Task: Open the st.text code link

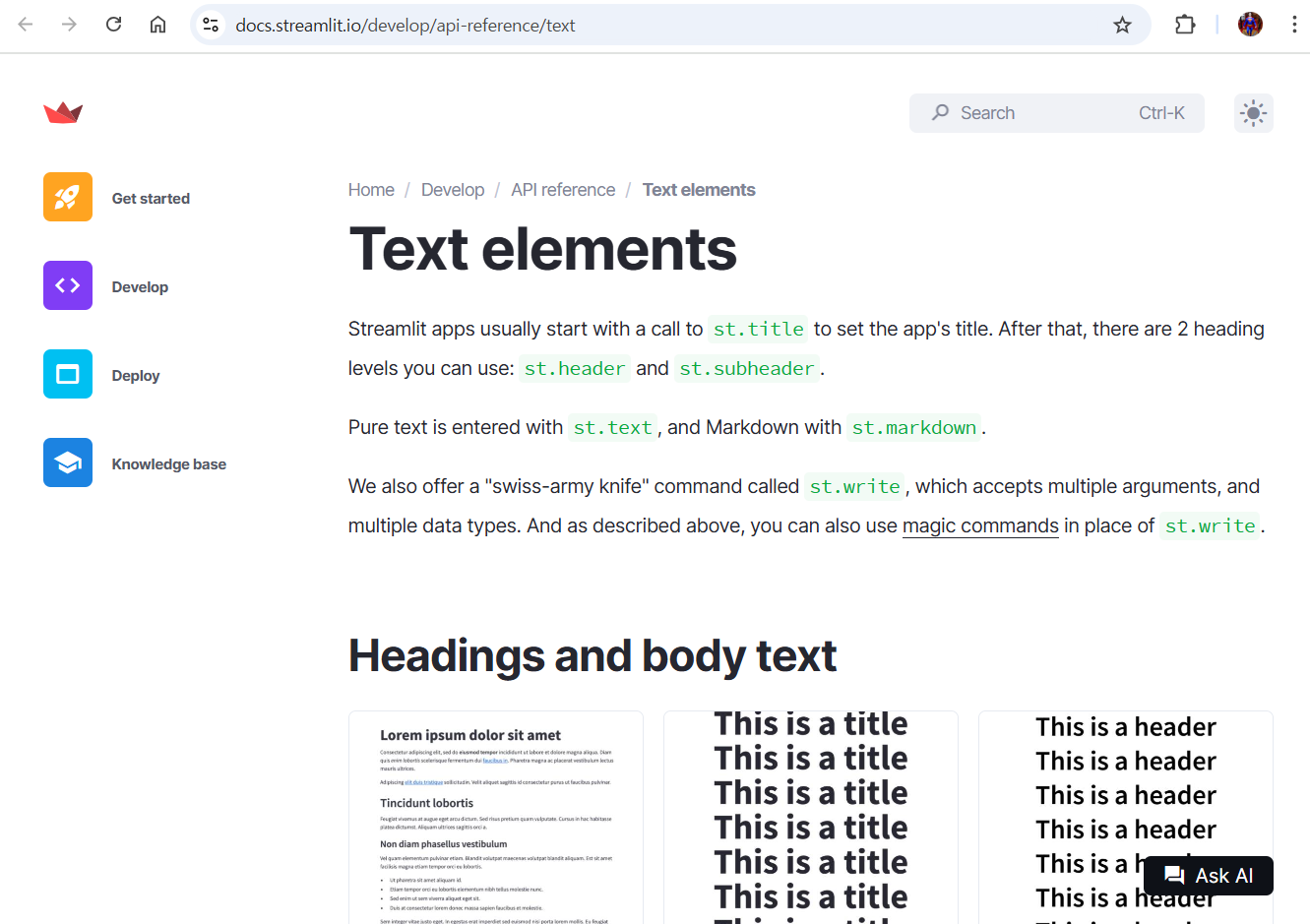Action: coord(612,427)
